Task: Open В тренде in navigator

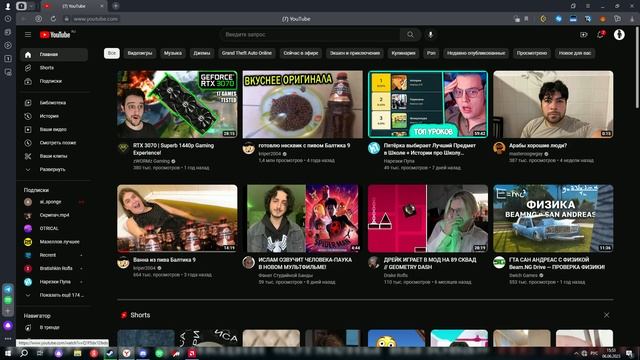Action: coord(54,327)
